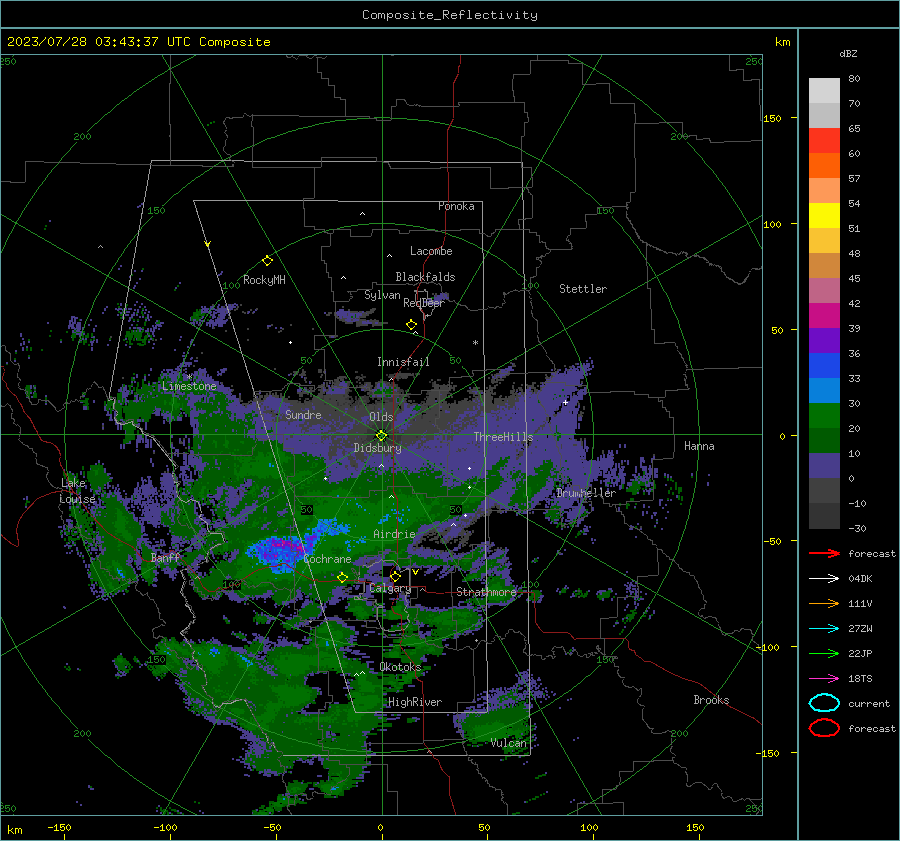
Task: Click the Composite_Reflectivity title
Action: click(x=449, y=15)
